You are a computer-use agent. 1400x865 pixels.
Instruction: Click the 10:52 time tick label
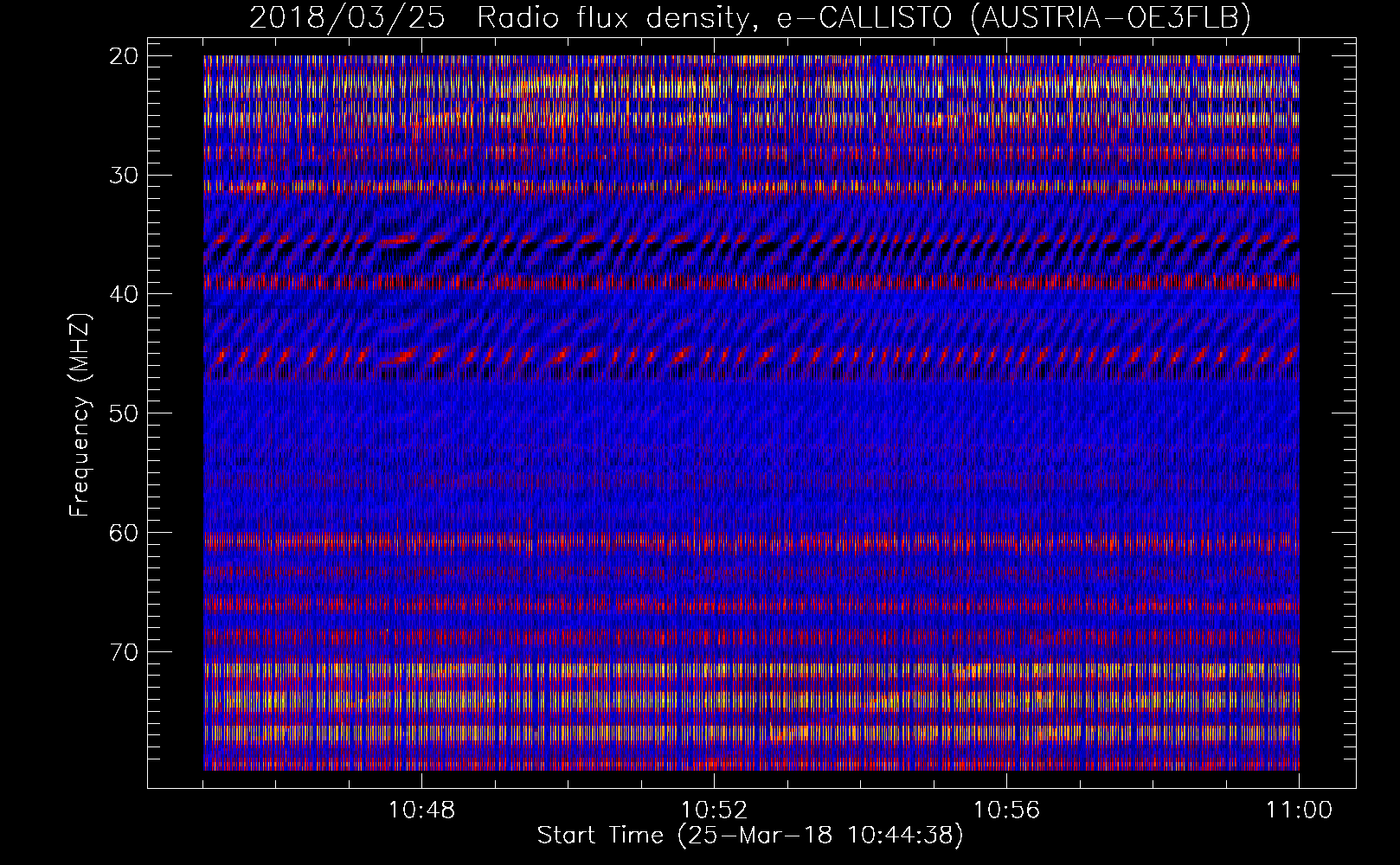714,811
